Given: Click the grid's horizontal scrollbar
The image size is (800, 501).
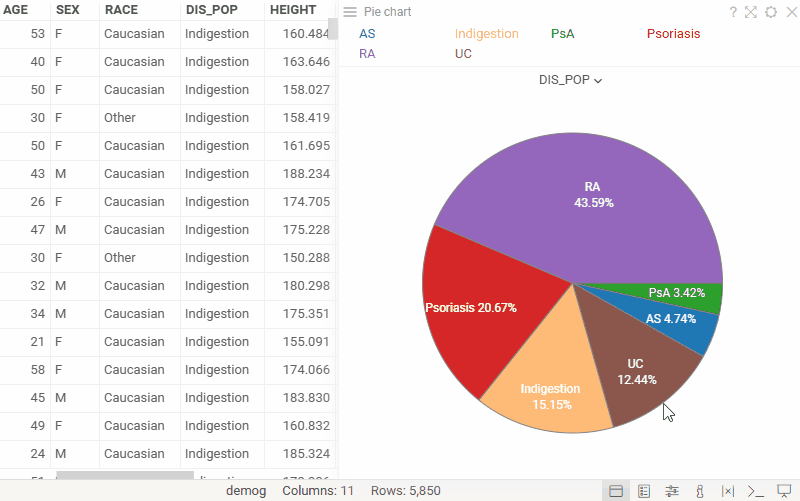Looking at the screenshot, I should 124,478.
